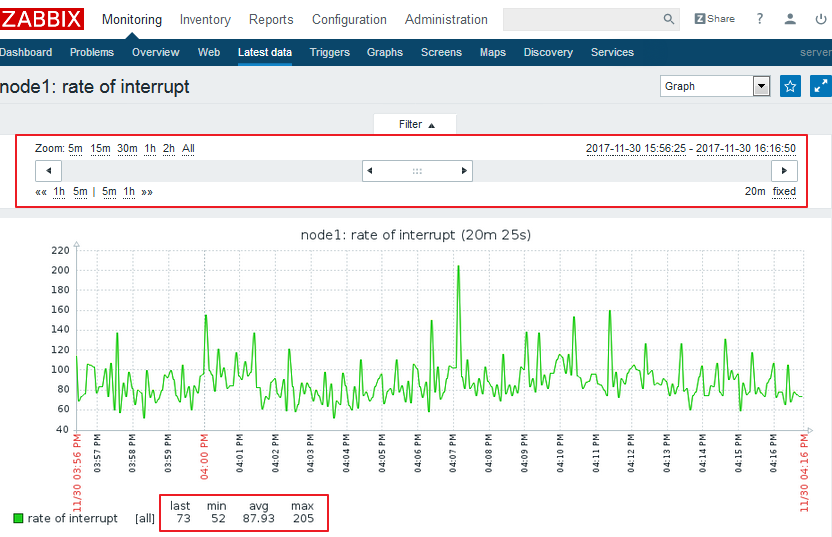This screenshot has width=832, height=537.
Task: Toggle fullscreen mode icon
Action: point(820,86)
